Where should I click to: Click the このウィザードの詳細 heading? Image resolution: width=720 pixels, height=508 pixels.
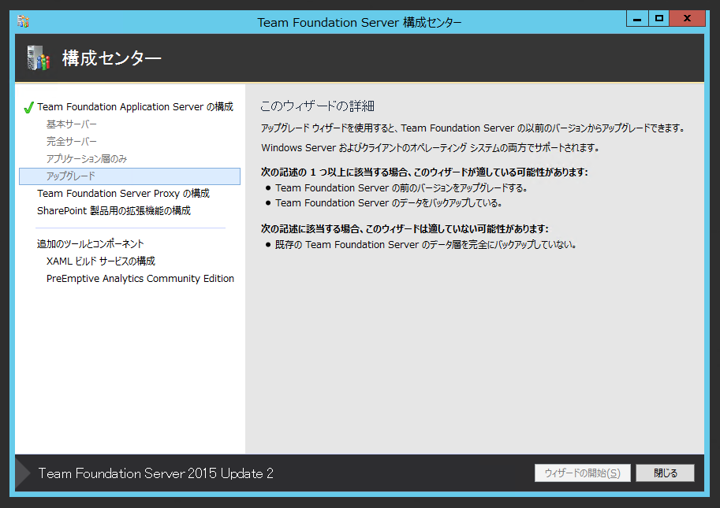coord(317,106)
